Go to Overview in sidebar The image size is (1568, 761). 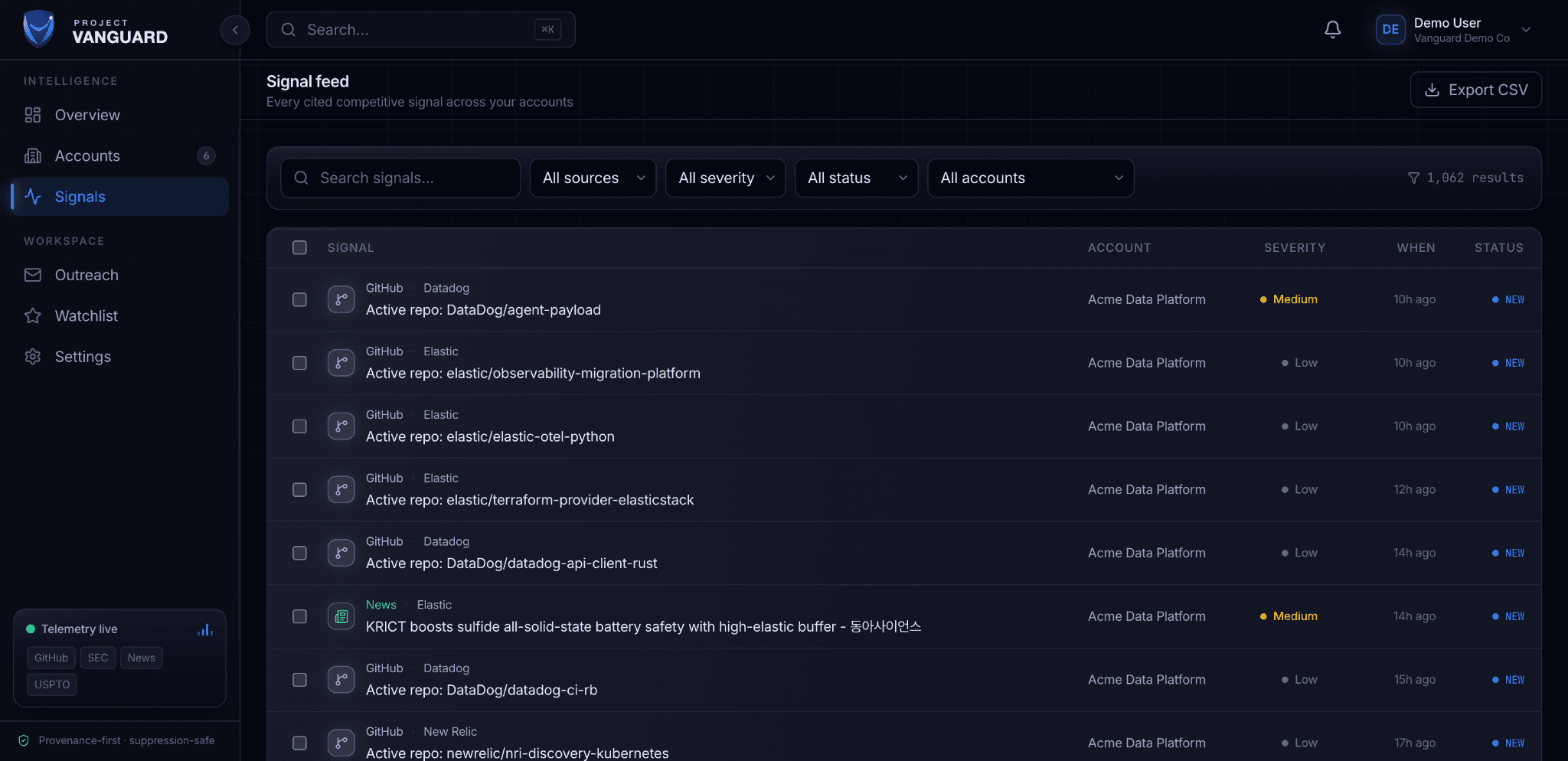tap(119, 115)
